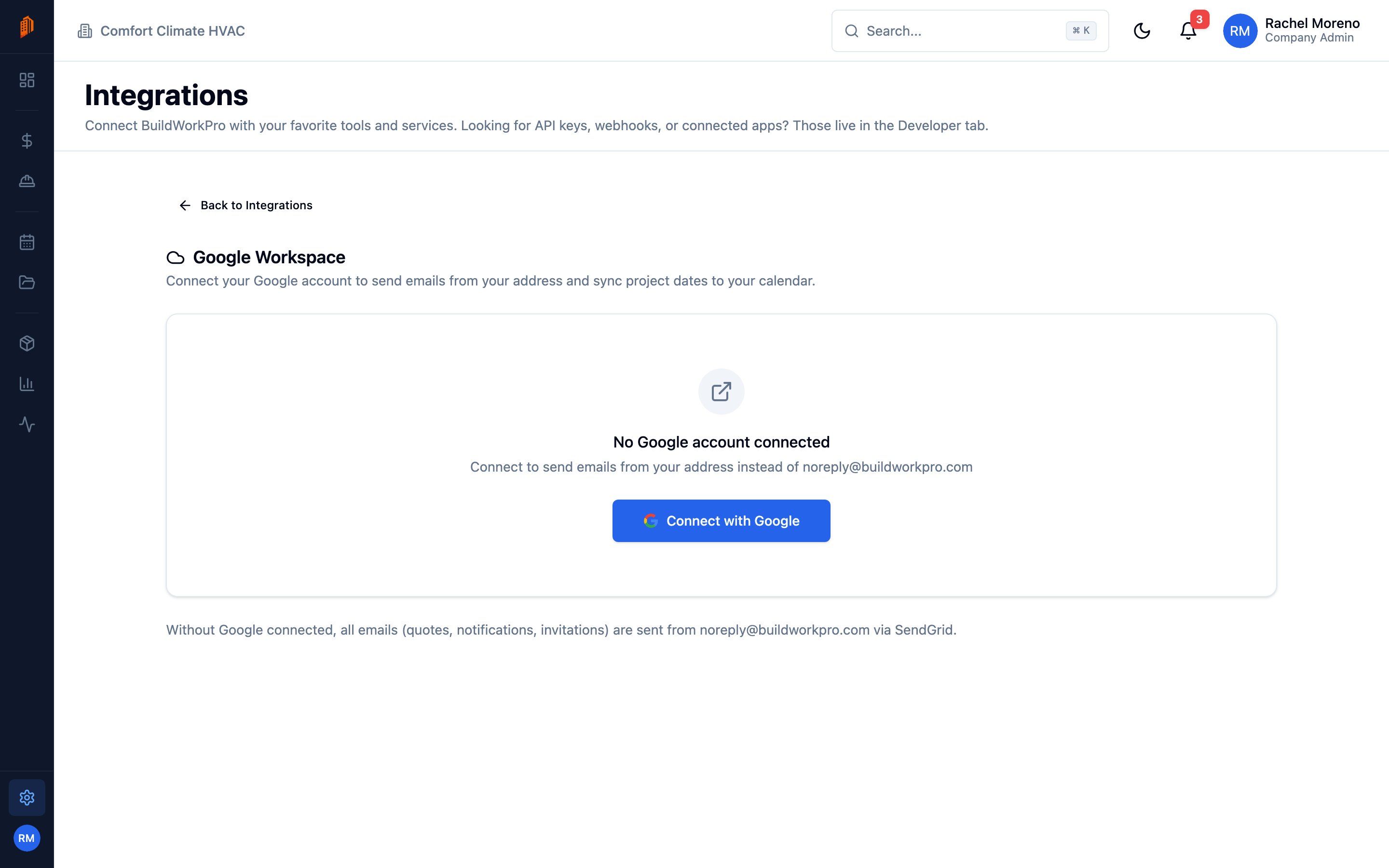This screenshot has width=1389, height=868.
Task: Click the Connect with Google button
Action: [722, 521]
